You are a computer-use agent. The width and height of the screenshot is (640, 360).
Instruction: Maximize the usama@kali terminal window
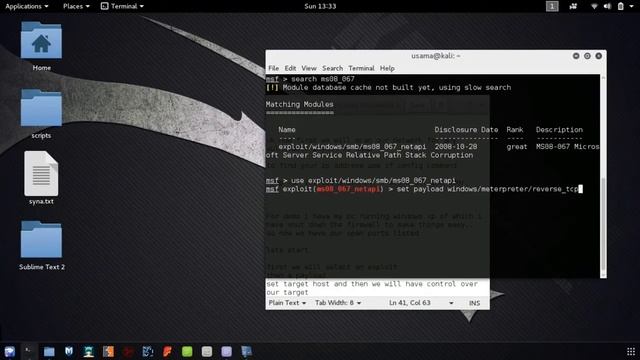[x=587, y=56]
